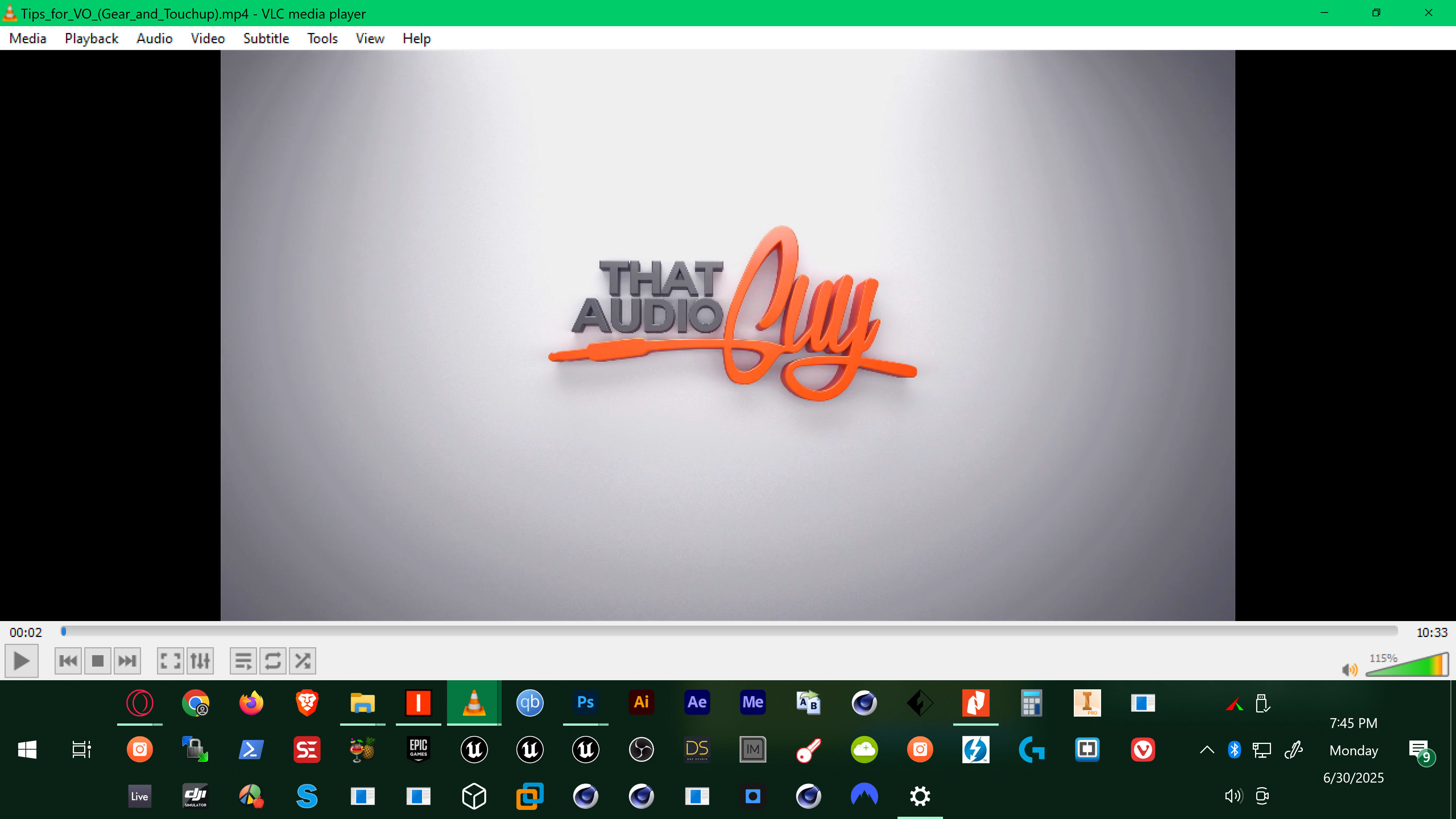Image resolution: width=1456 pixels, height=819 pixels.
Task: Open extended settings (equalizer sliders icon)
Action: 200,661
